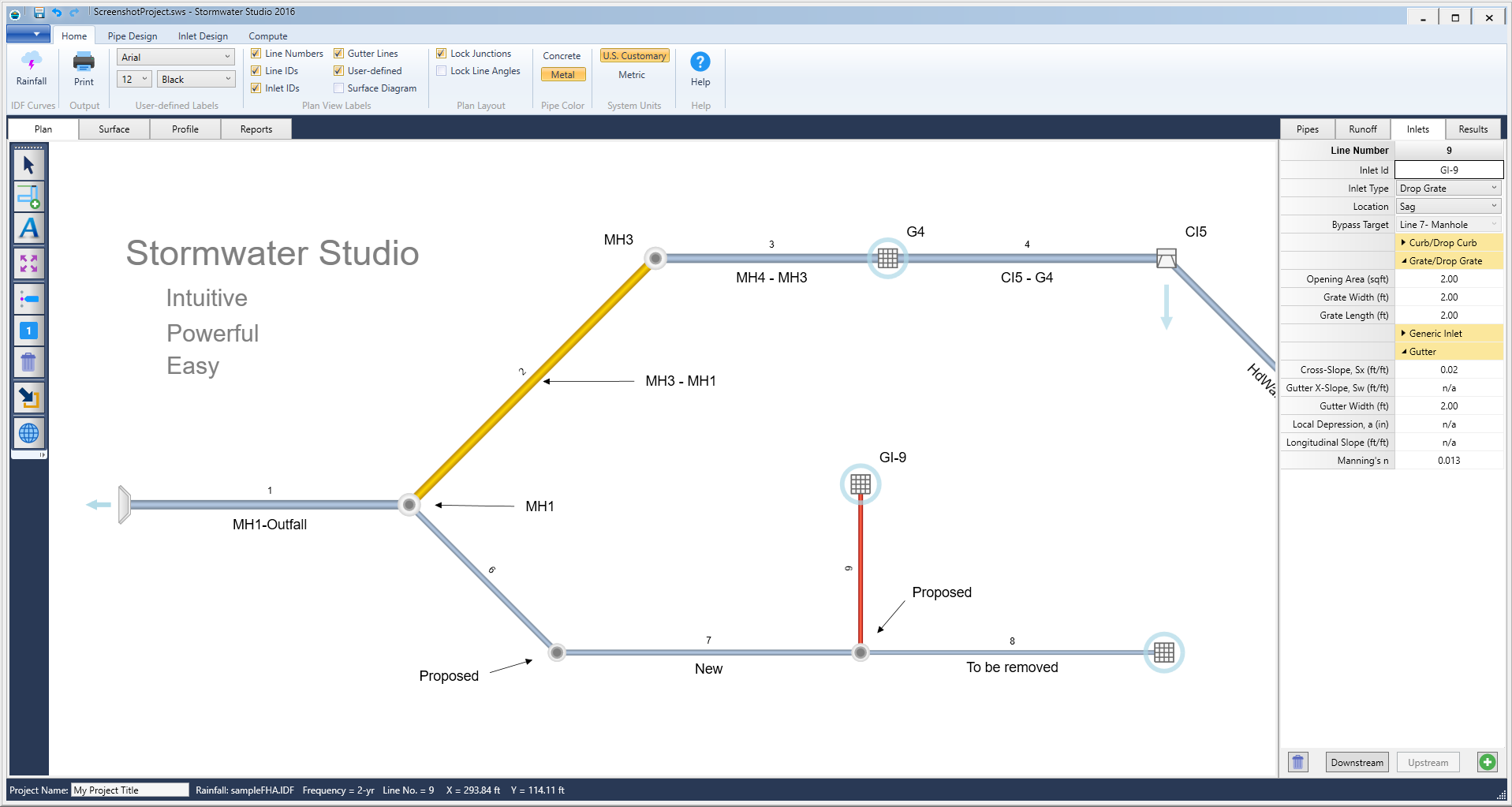1512x807 pixels.
Task: Uncheck the Line IDs checkbox
Action: click(256, 71)
